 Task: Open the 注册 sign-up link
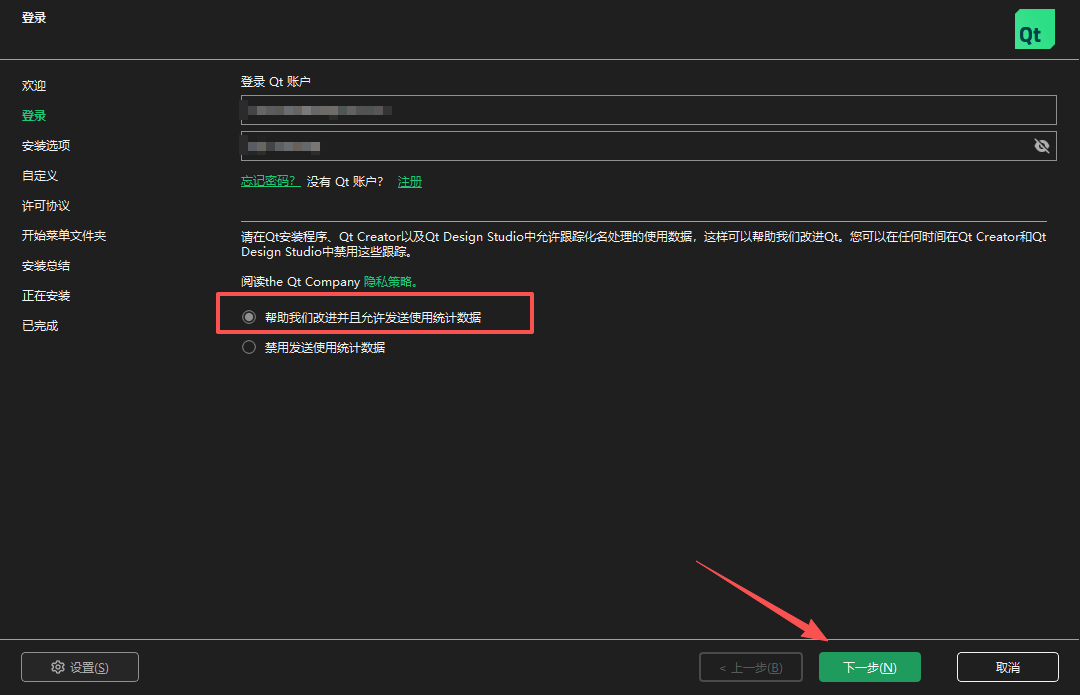click(410, 181)
